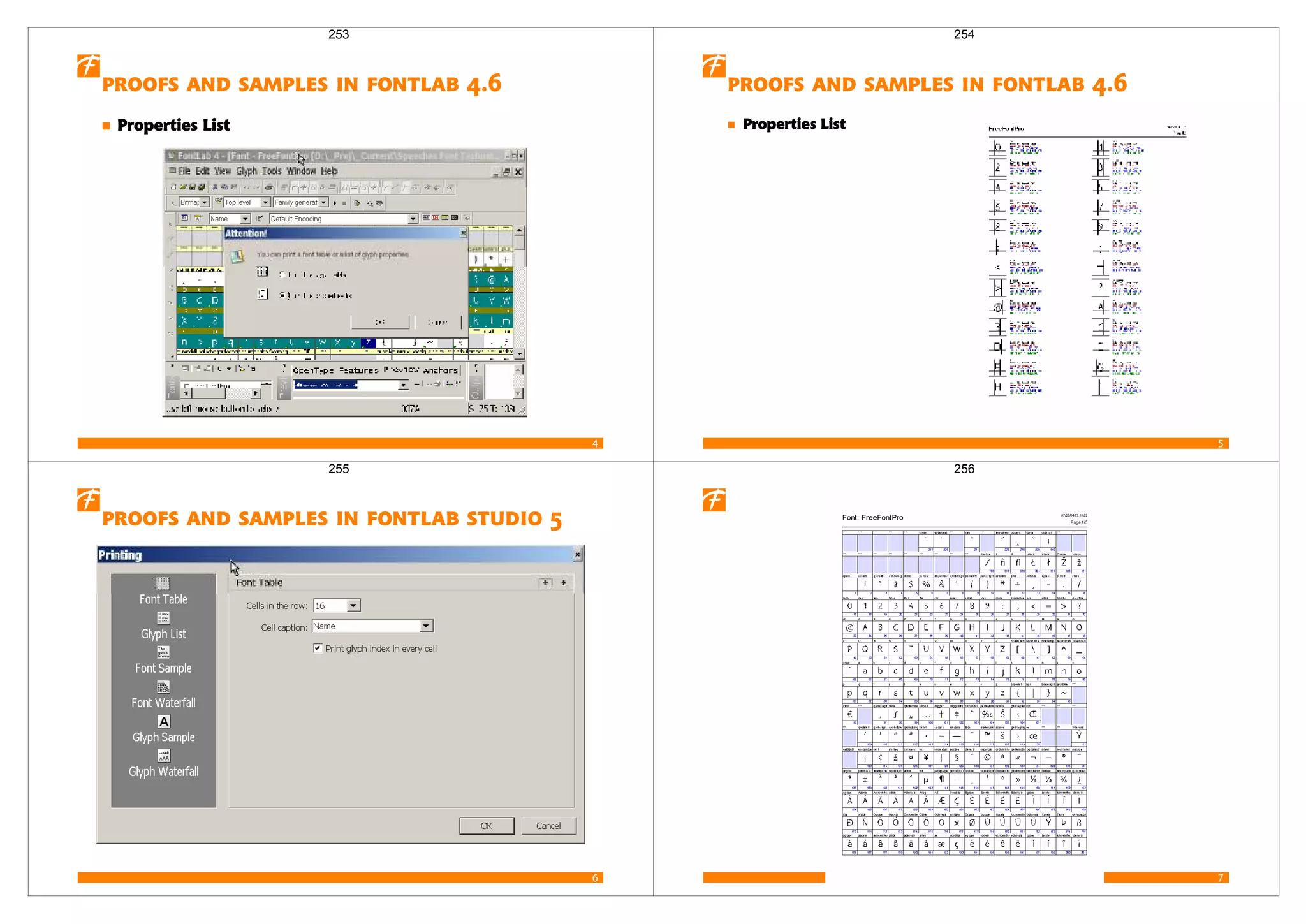The height and width of the screenshot is (924, 1306).
Task: Select the second radio option in Attention dialog
Action: click(x=282, y=295)
